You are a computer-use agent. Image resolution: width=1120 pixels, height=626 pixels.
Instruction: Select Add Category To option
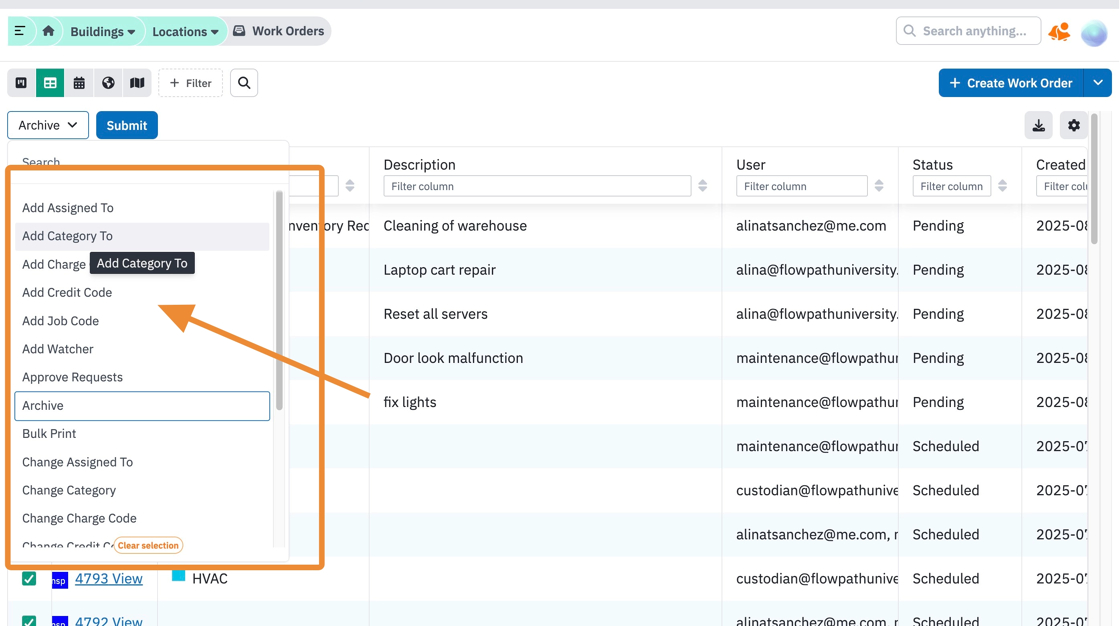pos(142,236)
